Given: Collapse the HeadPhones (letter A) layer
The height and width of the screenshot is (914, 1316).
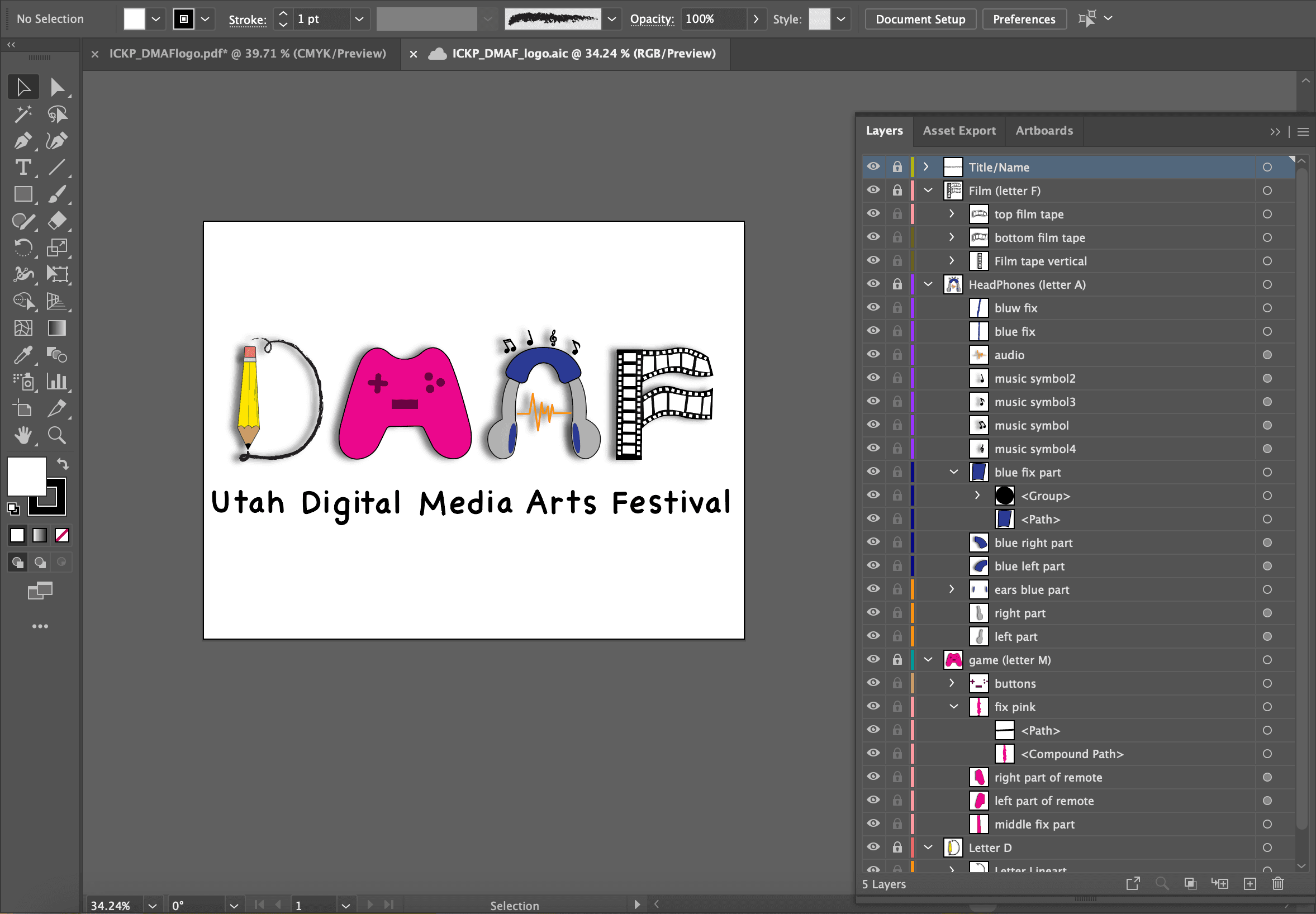Looking at the screenshot, I should coord(928,284).
